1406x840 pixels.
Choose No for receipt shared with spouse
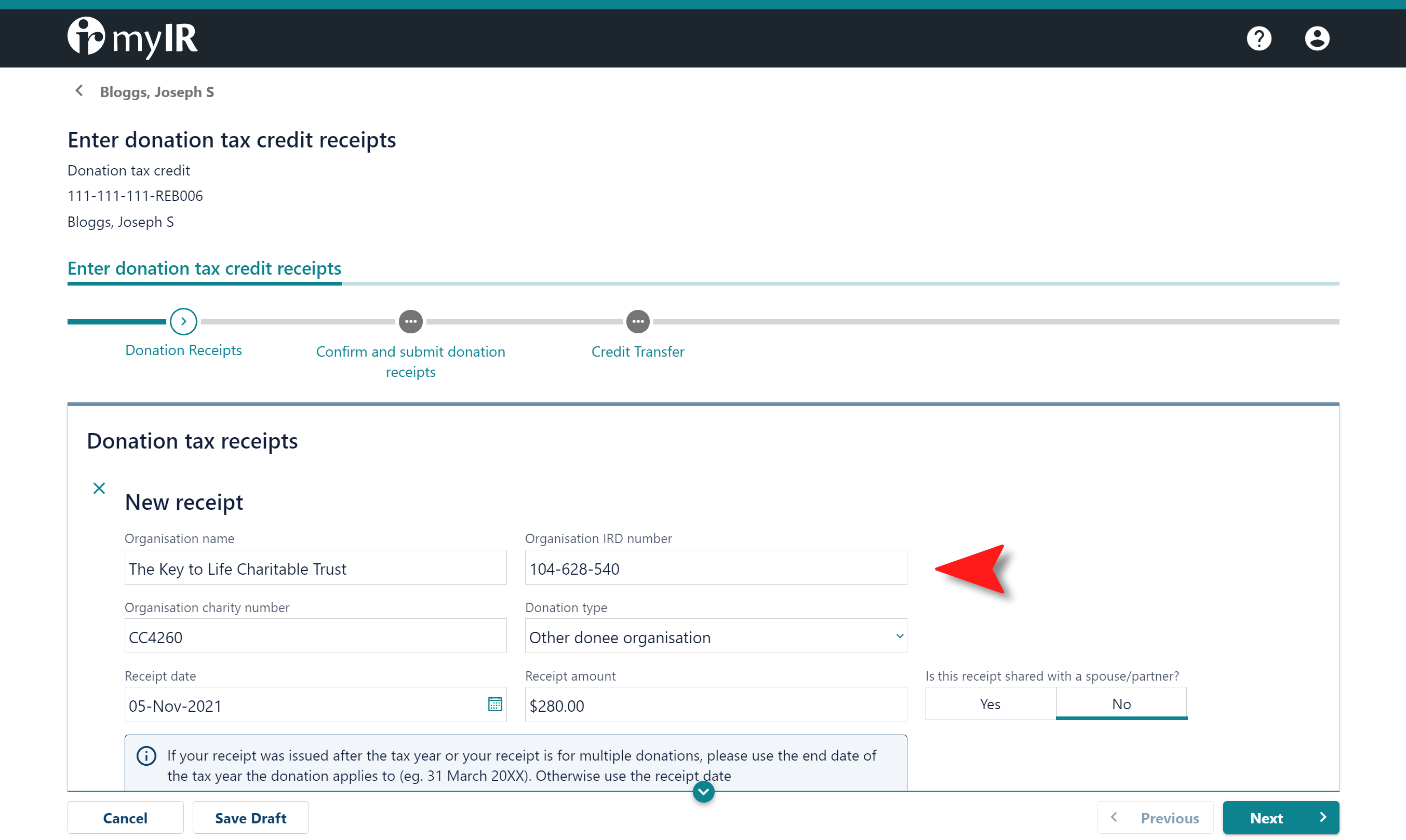1121,703
